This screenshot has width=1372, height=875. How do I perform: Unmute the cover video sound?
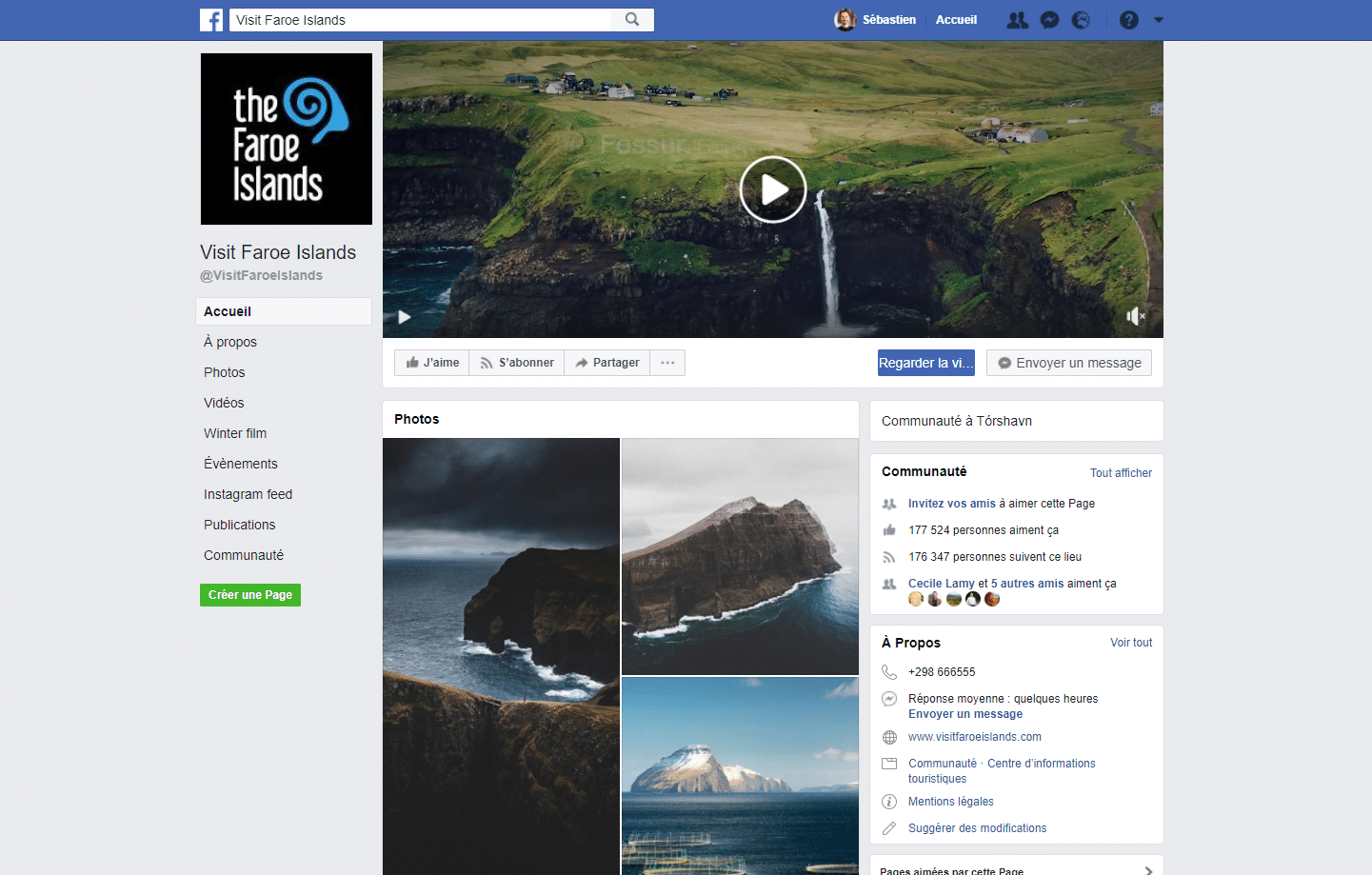pyautogui.click(x=1136, y=316)
